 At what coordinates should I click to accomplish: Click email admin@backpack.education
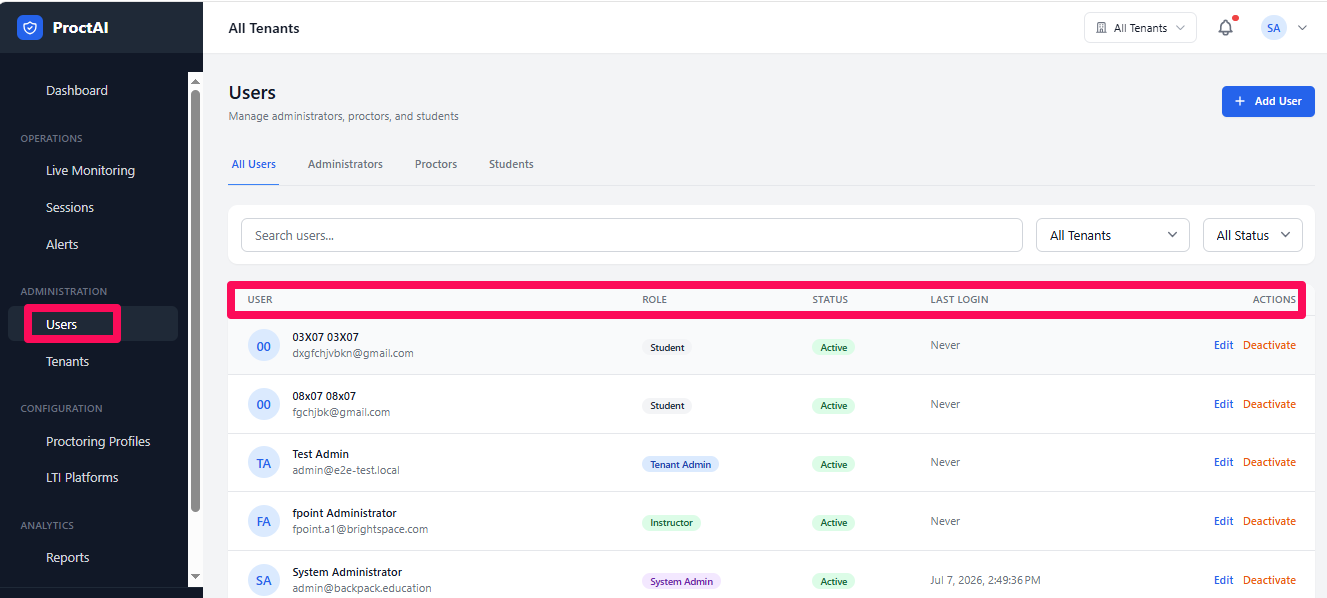point(362,588)
